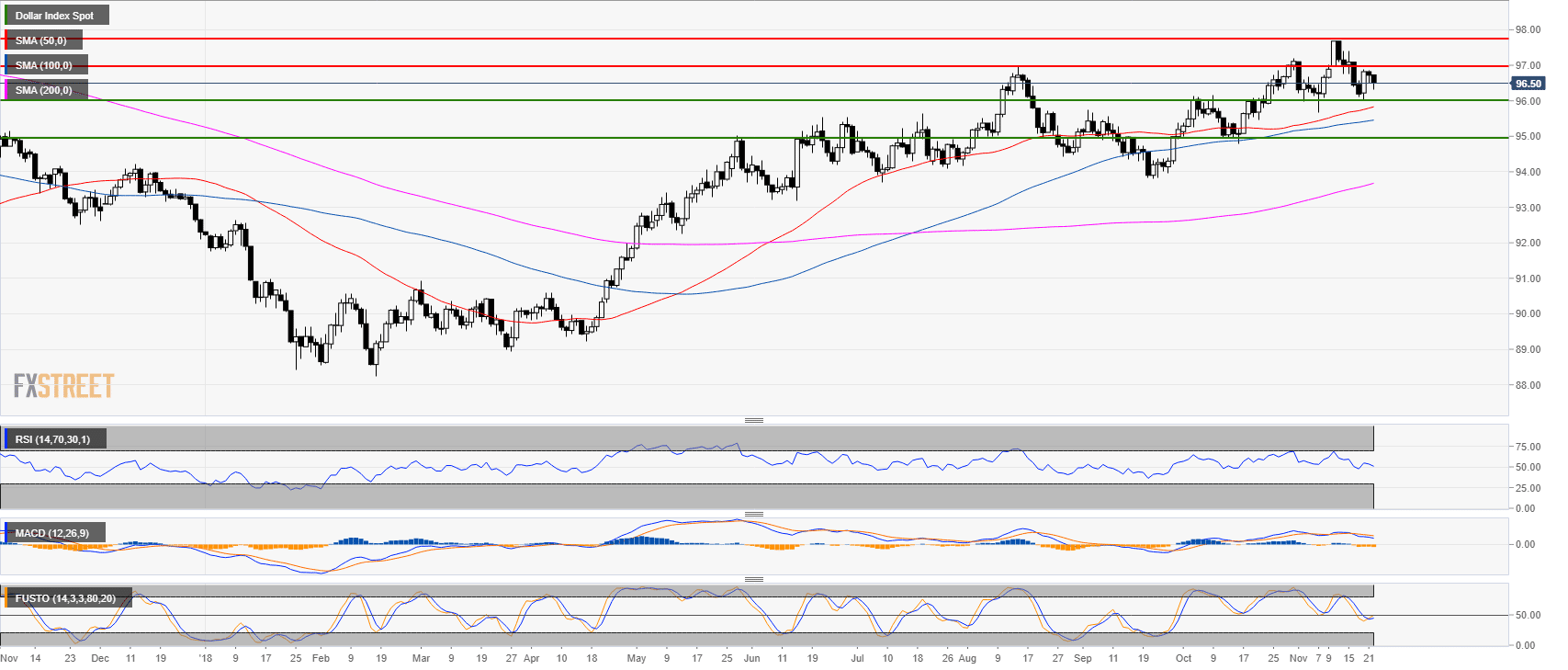The width and height of the screenshot is (1568, 670).
Task: Grab the resize handle above the RSI panel
Action: point(753,421)
